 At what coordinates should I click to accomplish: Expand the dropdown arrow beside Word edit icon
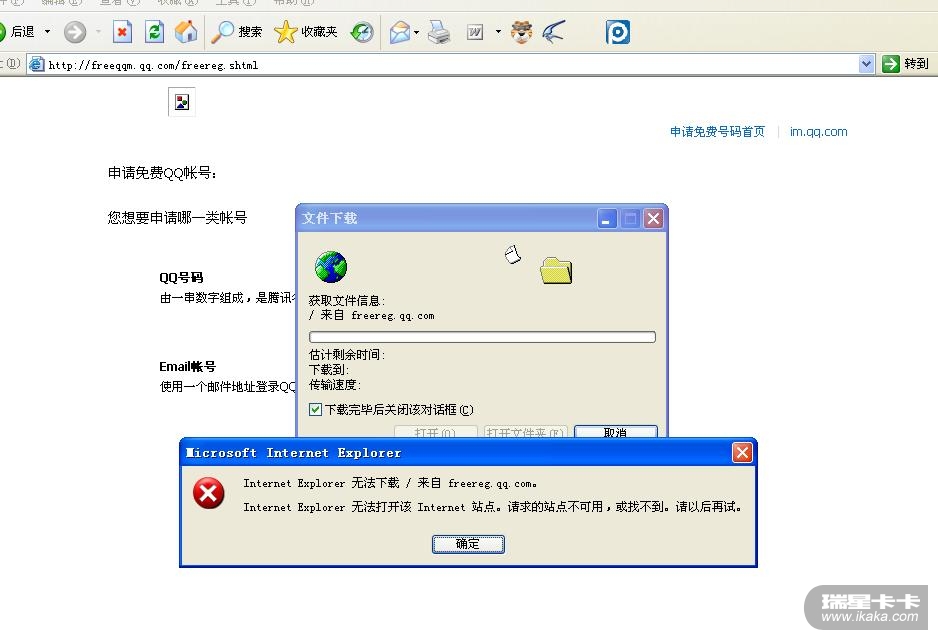click(498, 32)
